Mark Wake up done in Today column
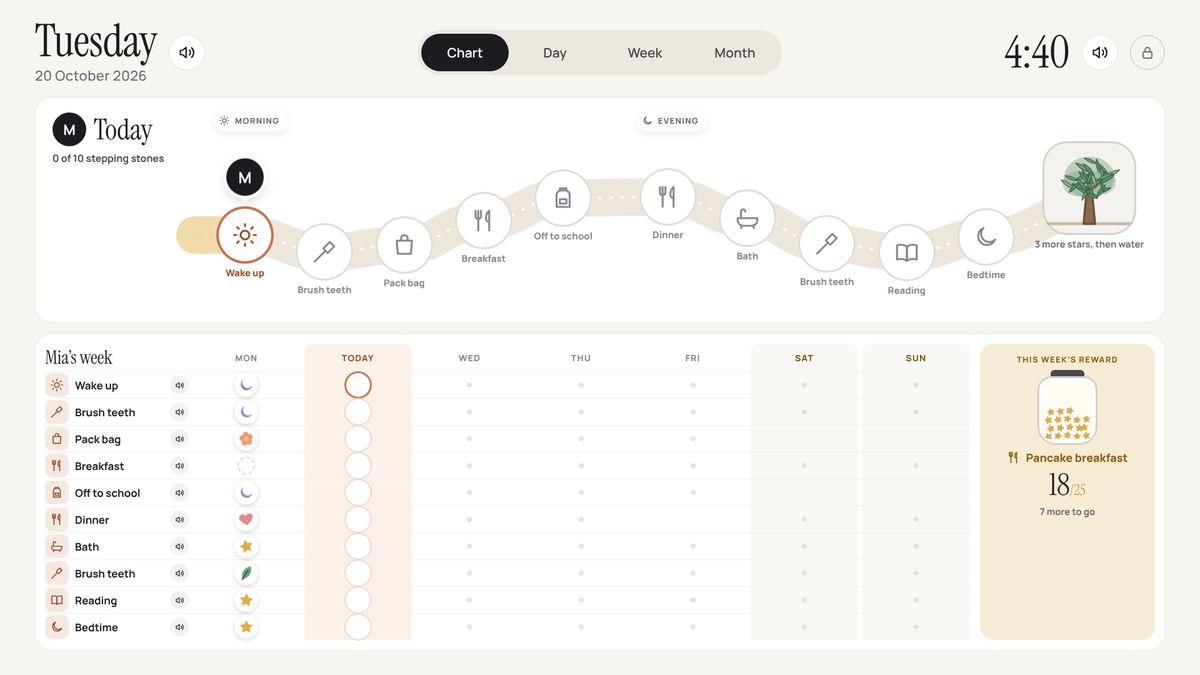The width and height of the screenshot is (1200, 675). point(358,385)
